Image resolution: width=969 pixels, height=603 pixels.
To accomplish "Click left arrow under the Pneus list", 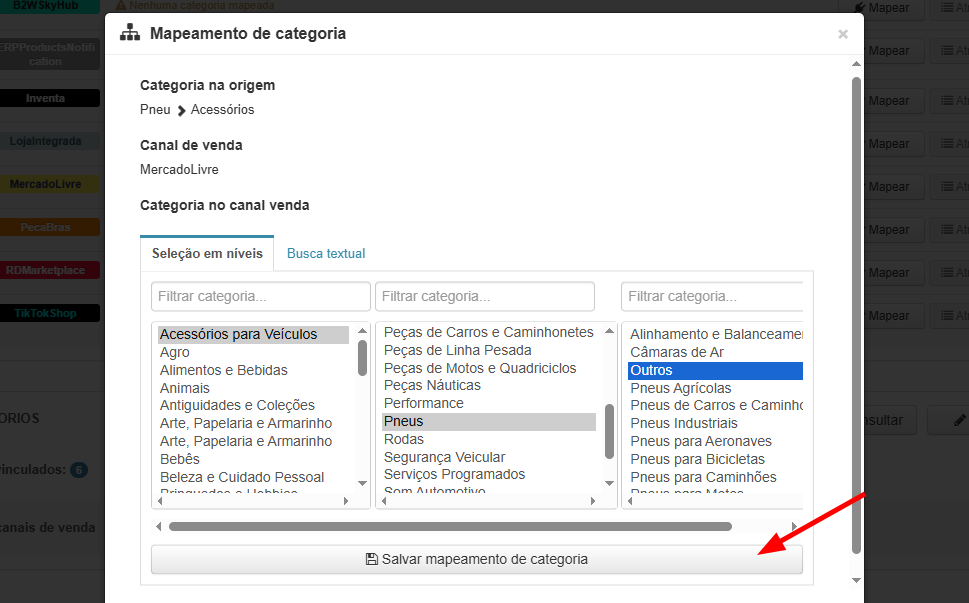I will 384,501.
